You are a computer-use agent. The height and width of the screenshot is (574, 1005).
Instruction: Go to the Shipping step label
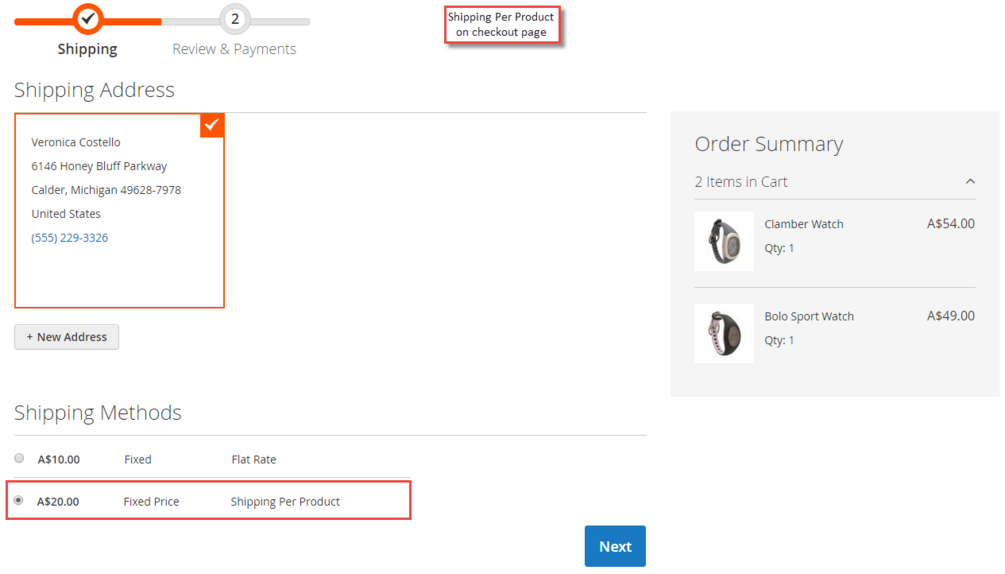tap(87, 49)
